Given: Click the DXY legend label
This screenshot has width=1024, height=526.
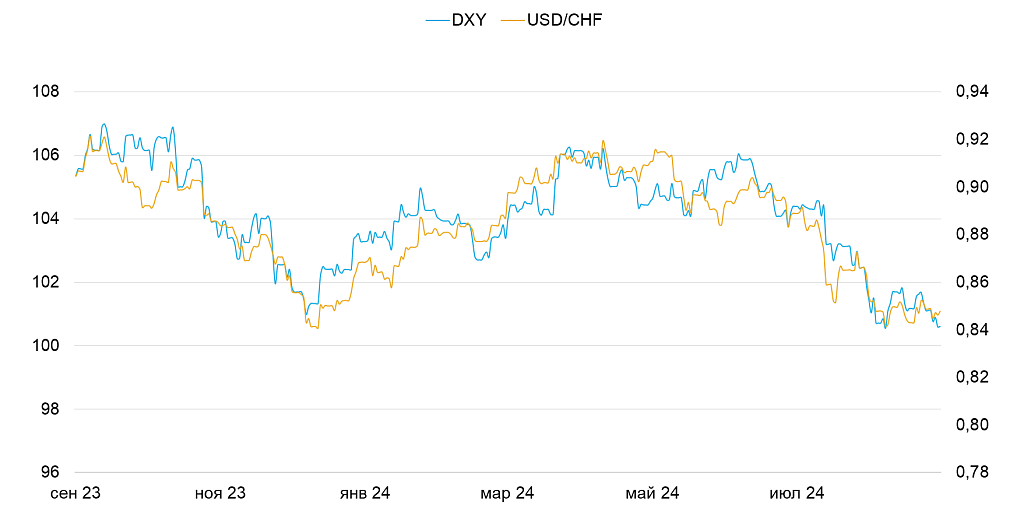Looking at the screenshot, I should [x=468, y=19].
